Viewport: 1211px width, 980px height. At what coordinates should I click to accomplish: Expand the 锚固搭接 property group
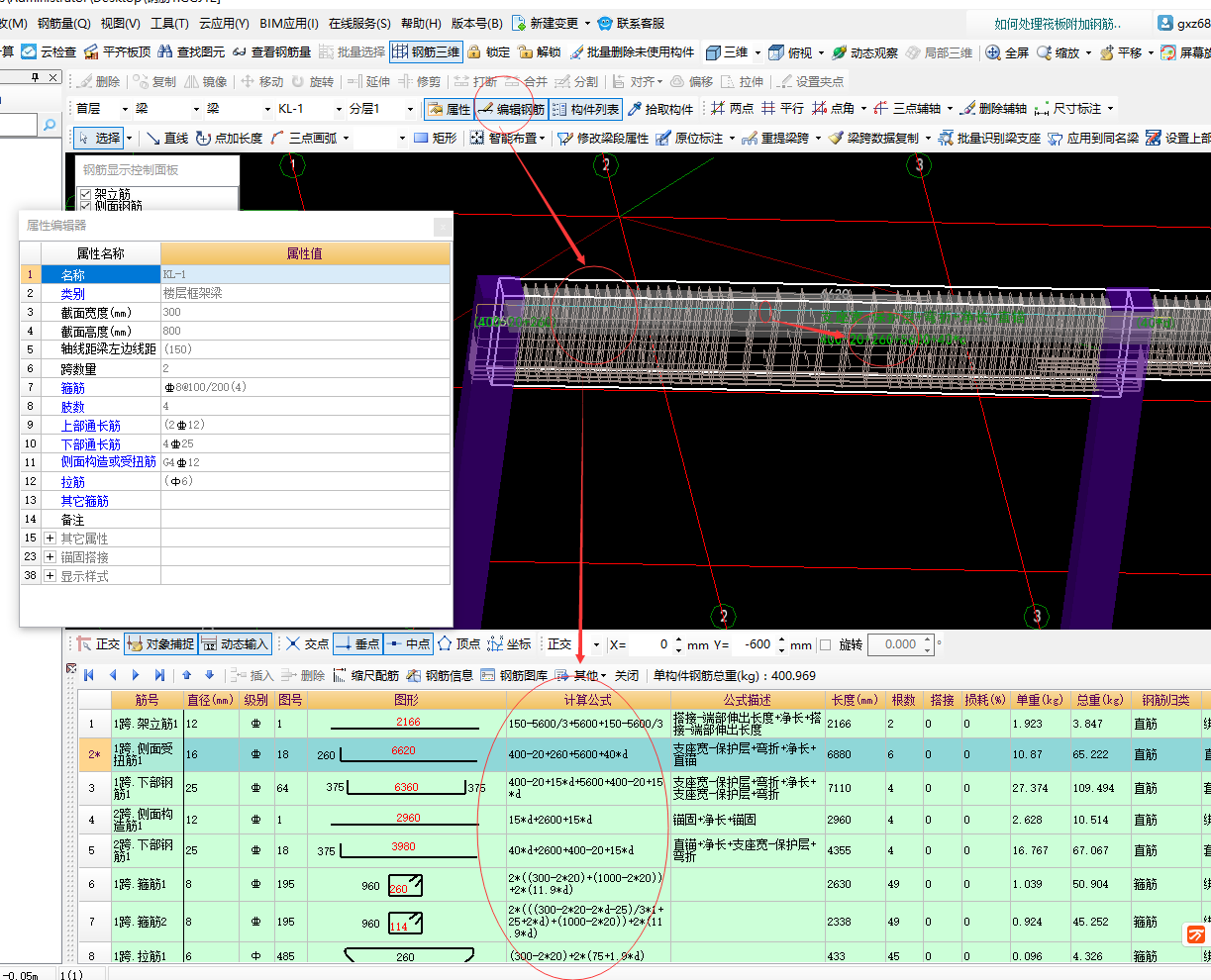[x=50, y=557]
